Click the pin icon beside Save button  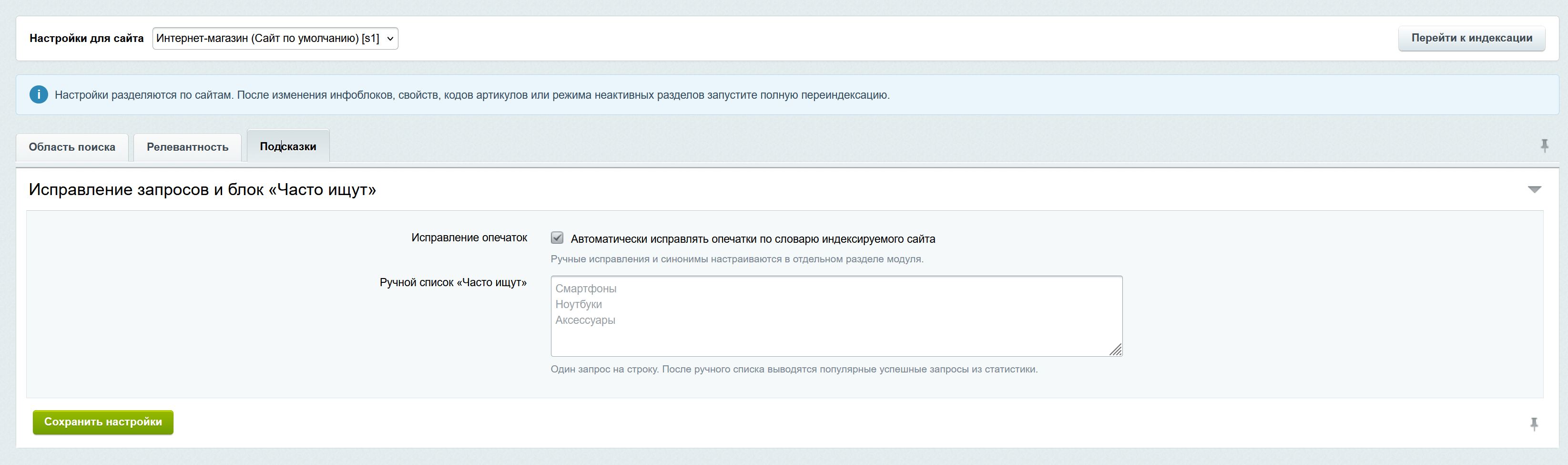click(1534, 424)
